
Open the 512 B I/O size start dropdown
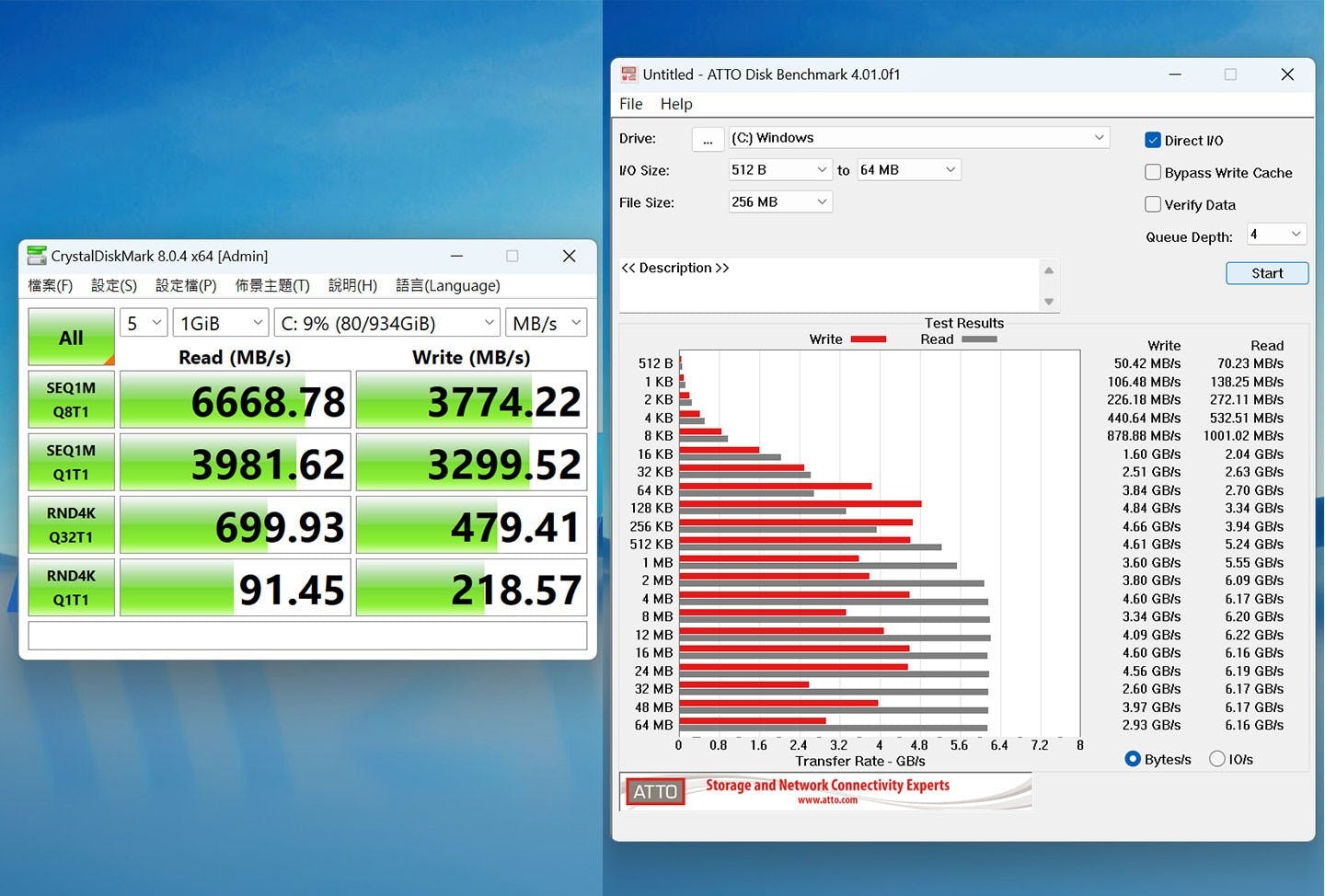pos(780,170)
